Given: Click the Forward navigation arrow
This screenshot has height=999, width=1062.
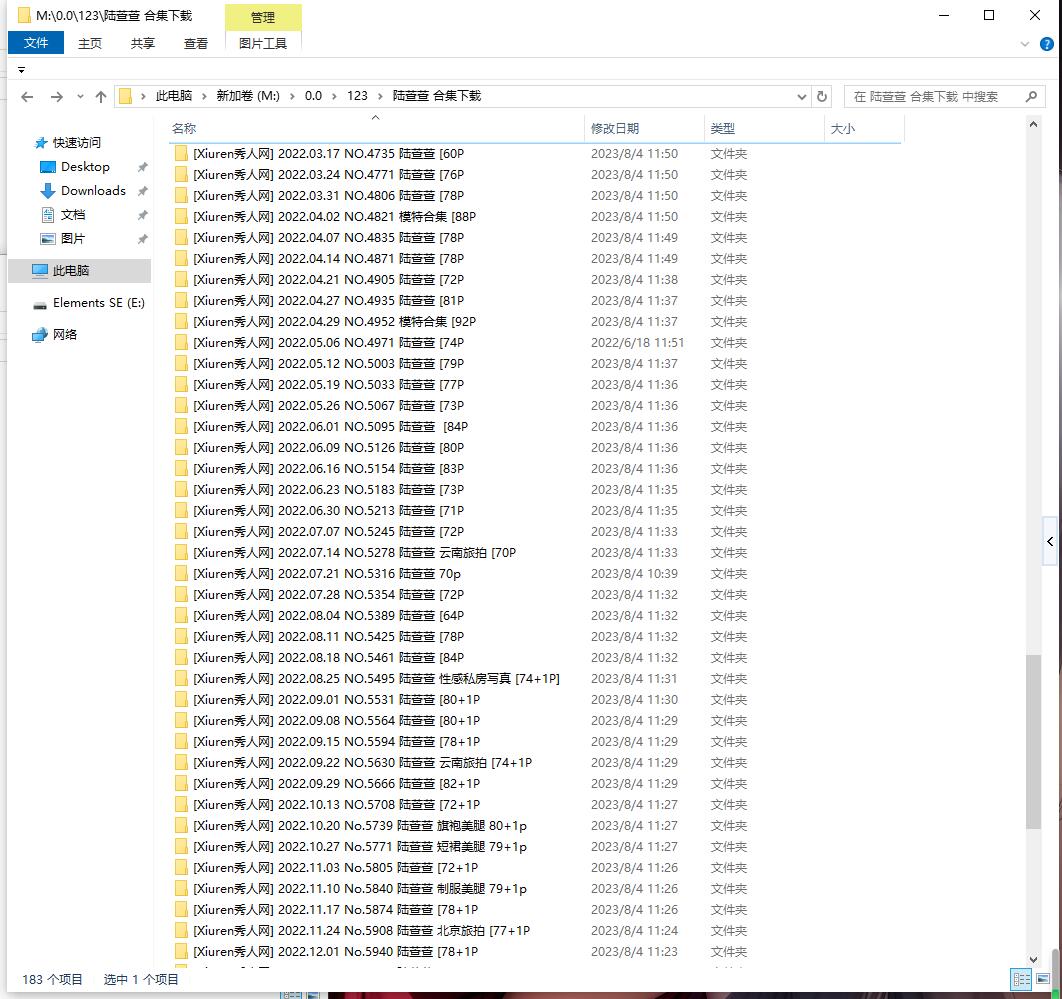Looking at the screenshot, I should pos(57,97).
